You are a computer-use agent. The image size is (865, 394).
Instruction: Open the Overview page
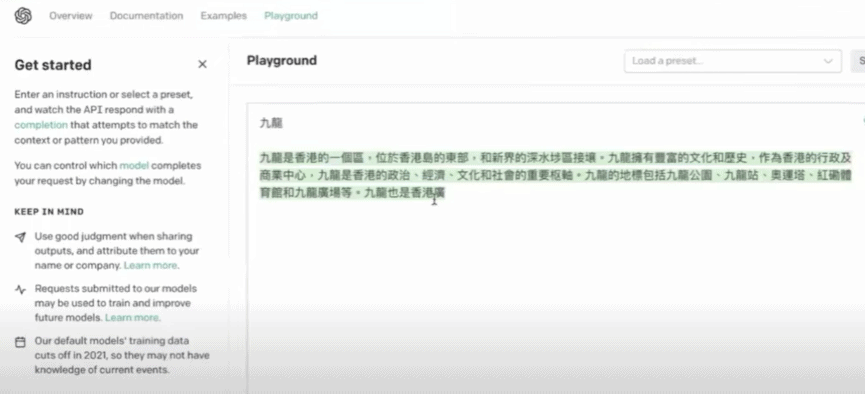(x=71, y=16)
